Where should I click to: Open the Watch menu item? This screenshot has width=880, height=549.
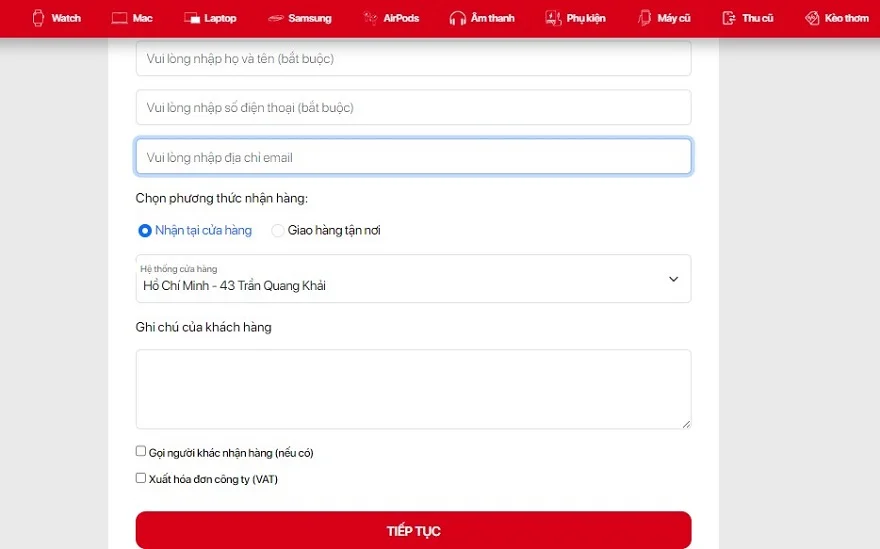coord(66,18)
